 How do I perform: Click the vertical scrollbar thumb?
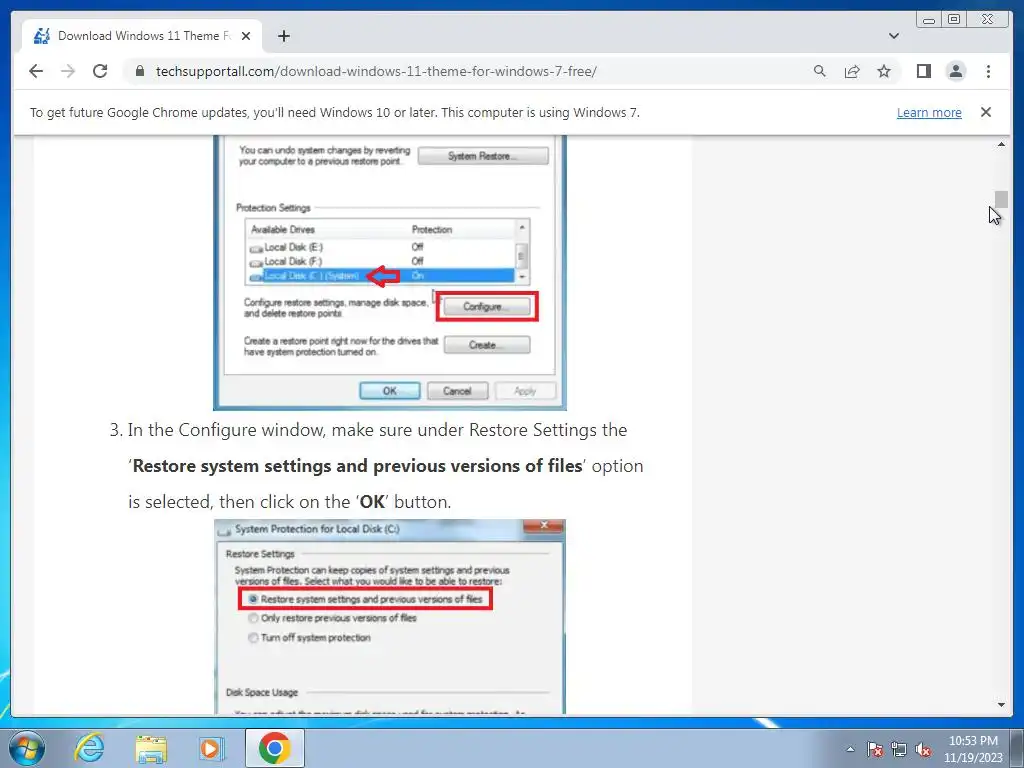1001,199
